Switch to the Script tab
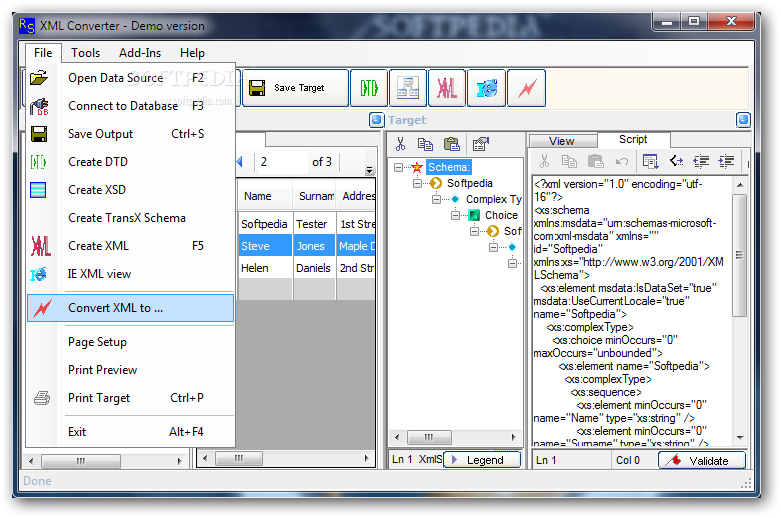Screen dimensions: 781x518 (633, 139)
